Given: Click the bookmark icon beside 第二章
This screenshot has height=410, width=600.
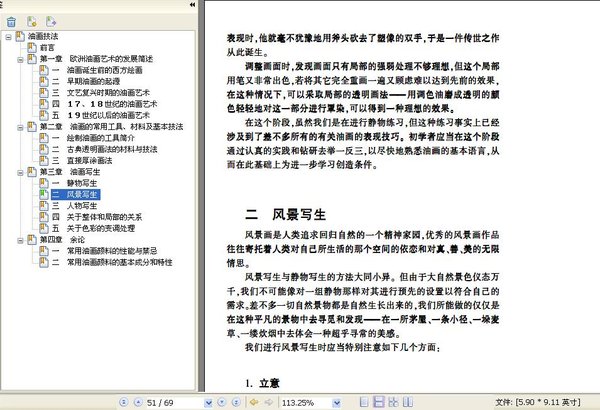Looking at the screenshot, I should click(x=32, y=127).
